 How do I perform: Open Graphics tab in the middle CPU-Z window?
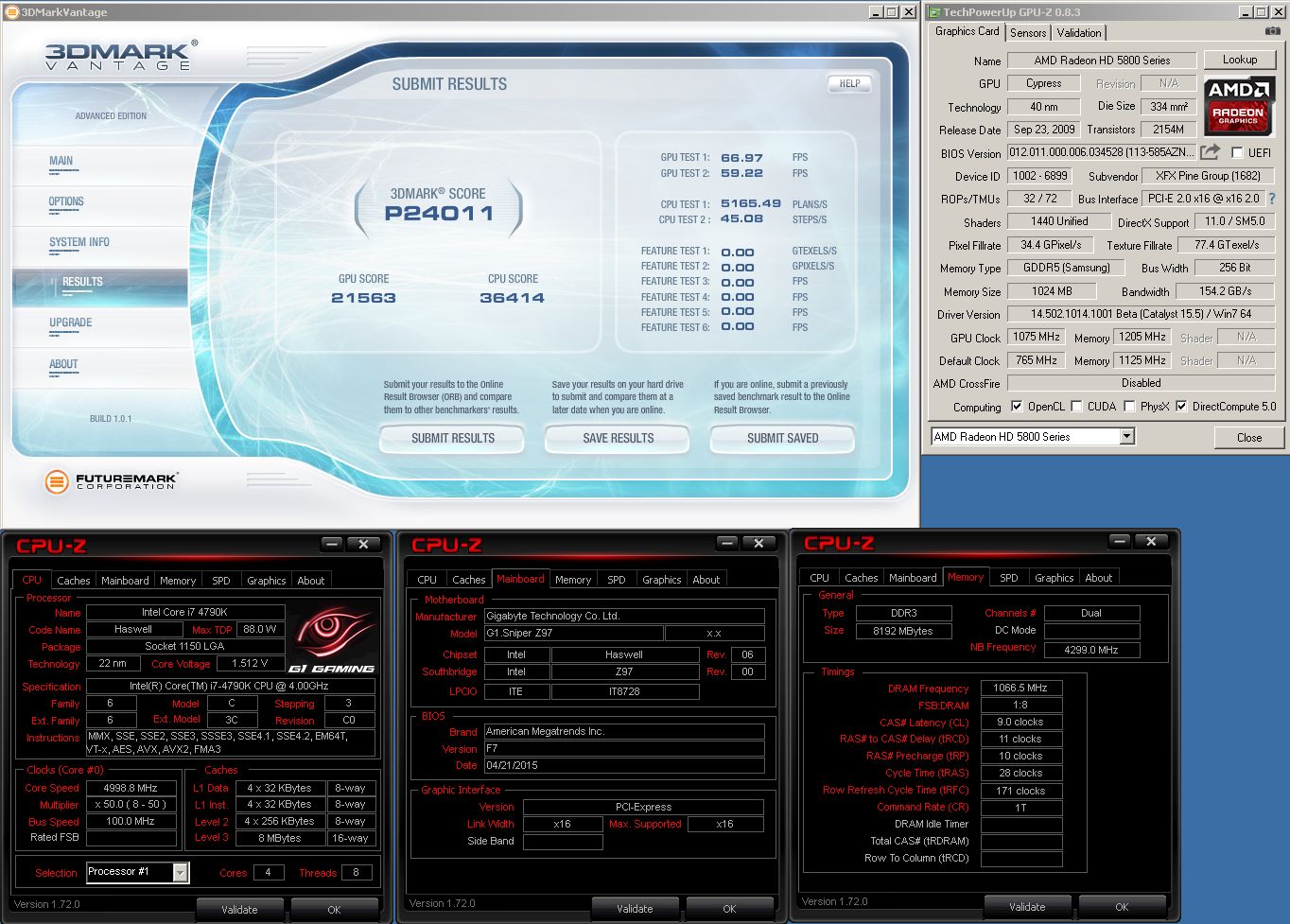click(662, 580)
